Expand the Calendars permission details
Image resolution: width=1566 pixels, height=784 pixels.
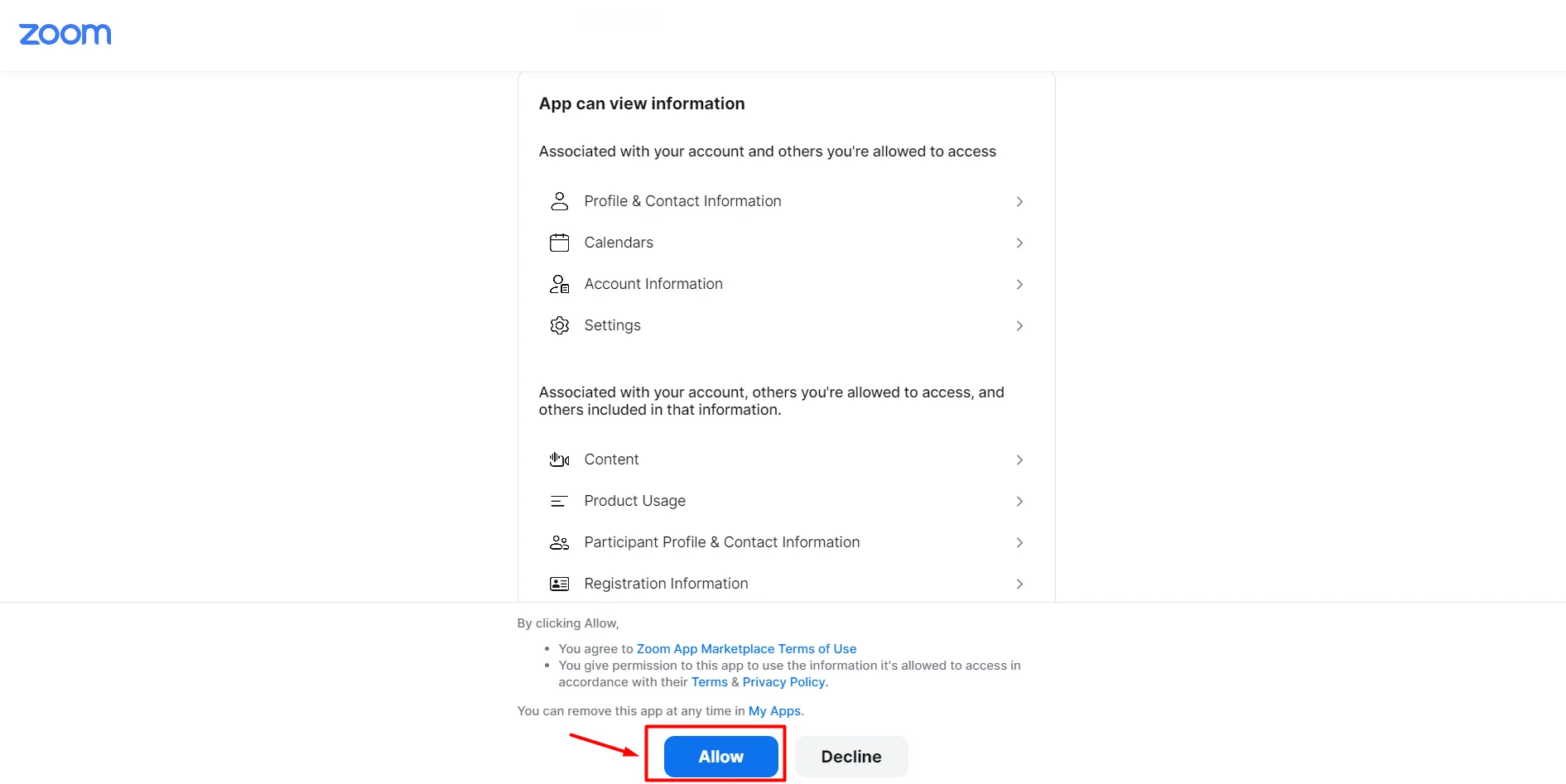(x=1019, y=243)
